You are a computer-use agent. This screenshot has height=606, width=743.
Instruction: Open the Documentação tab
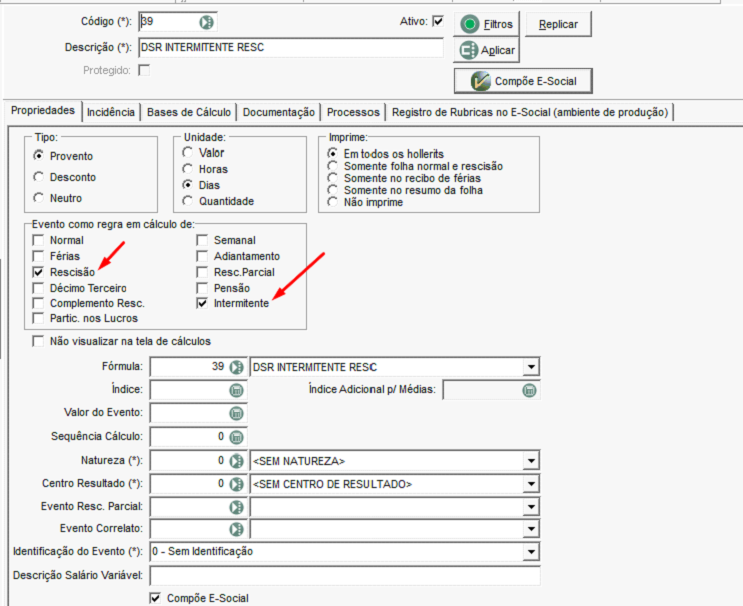click(279, 112)
